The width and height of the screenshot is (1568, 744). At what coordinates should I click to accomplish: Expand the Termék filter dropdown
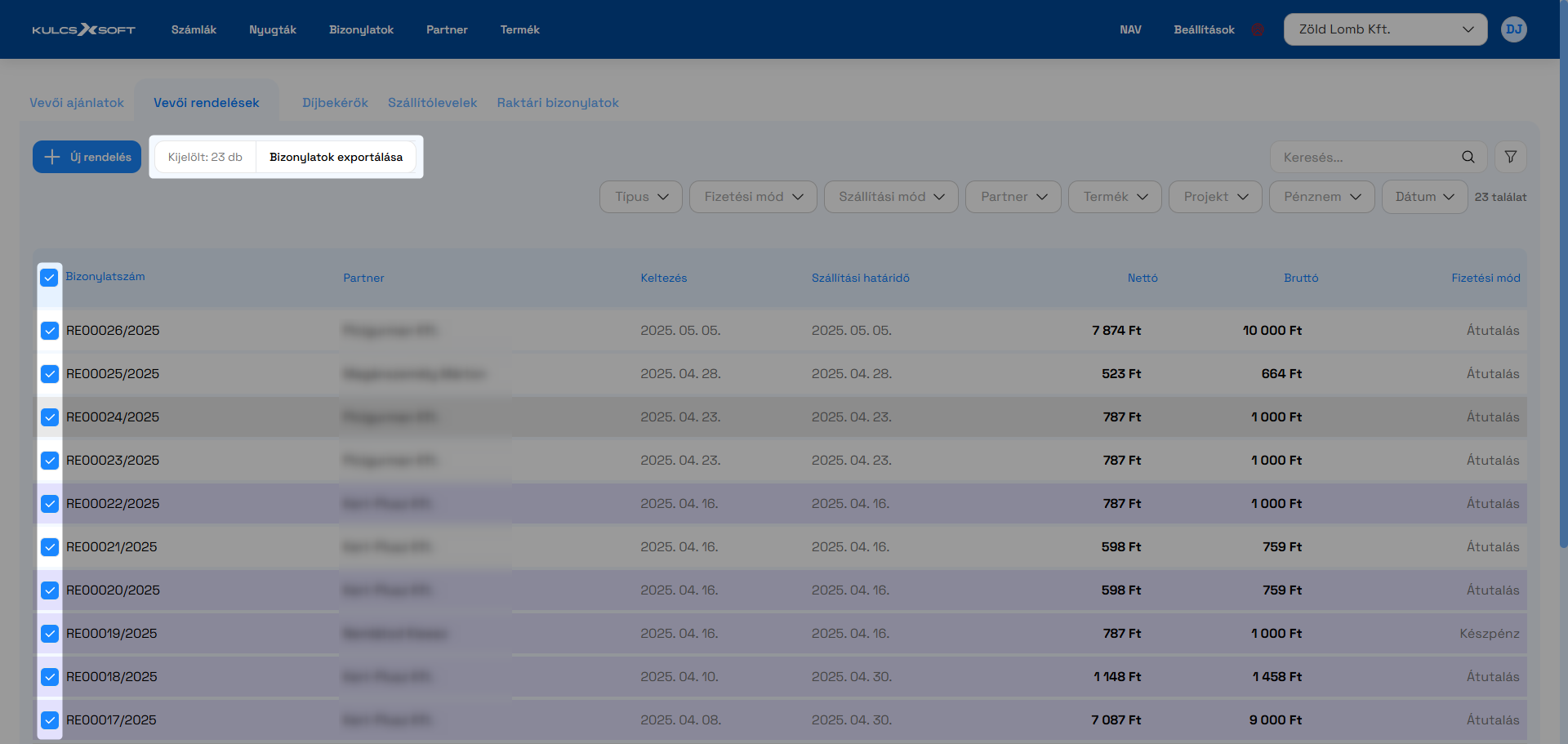click(1115, 197)
